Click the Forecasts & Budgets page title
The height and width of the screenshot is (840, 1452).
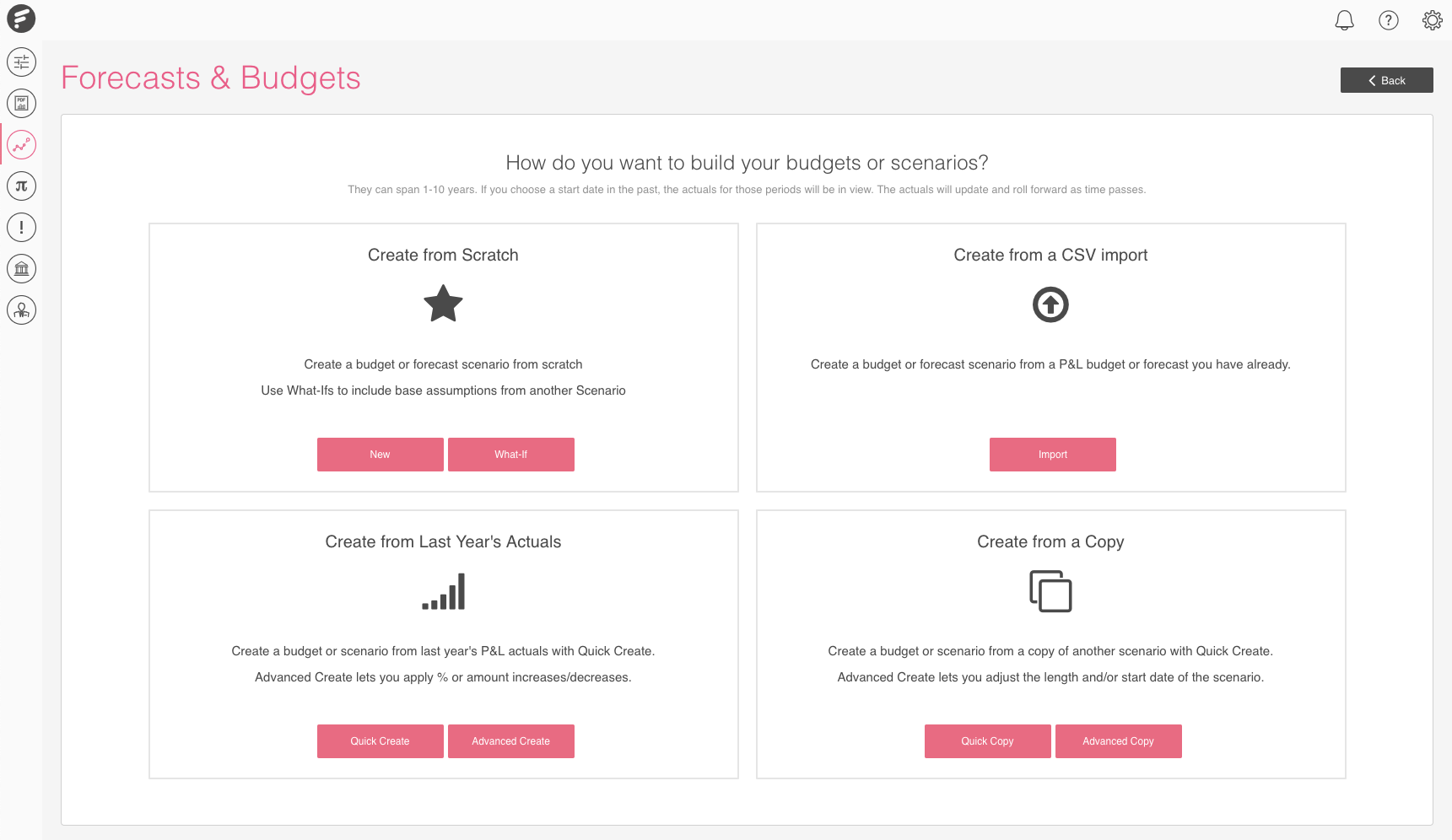pyautogui.click(x=211, y=78)
